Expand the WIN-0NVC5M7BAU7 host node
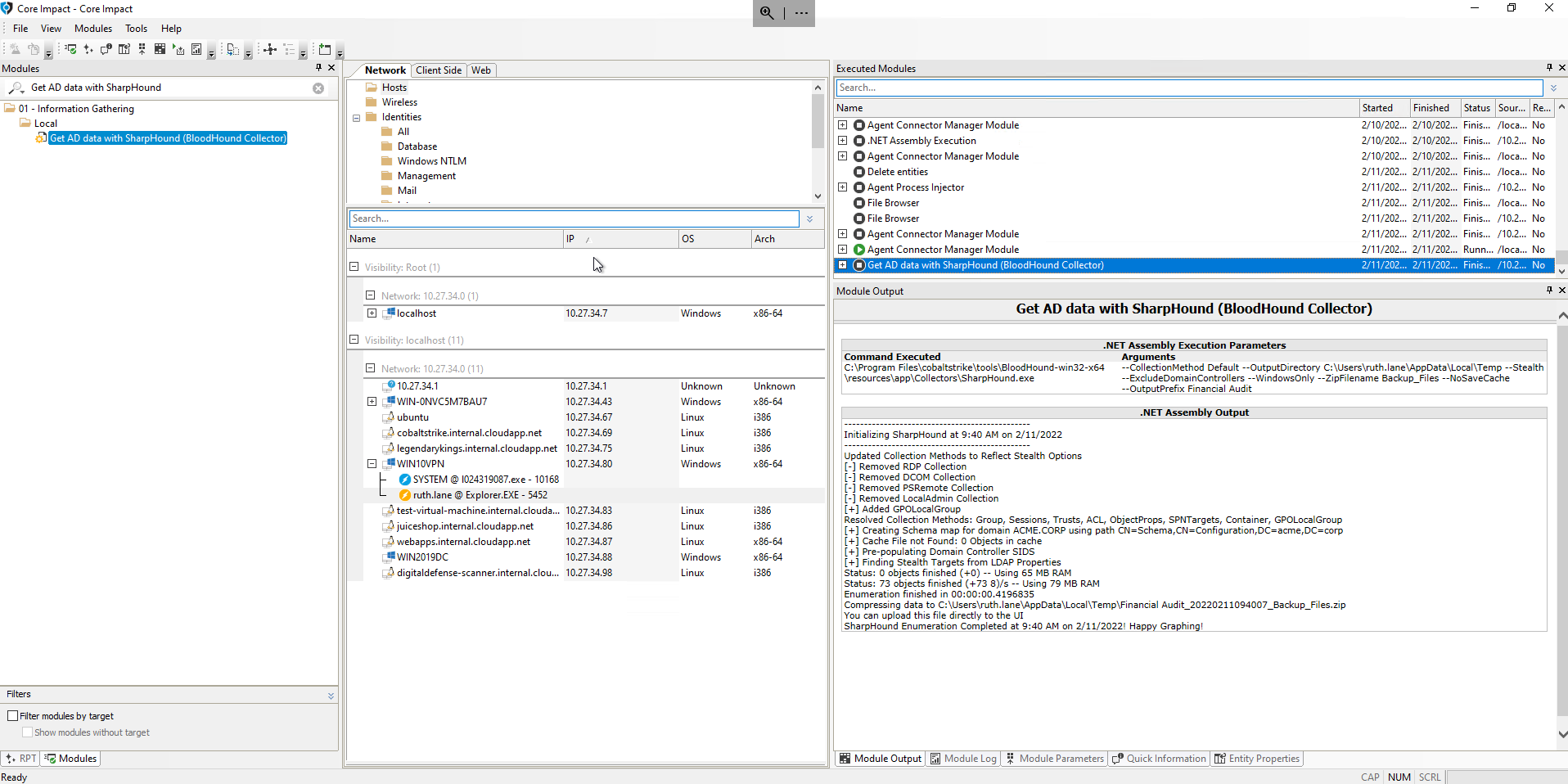 (x=372, y=402)
